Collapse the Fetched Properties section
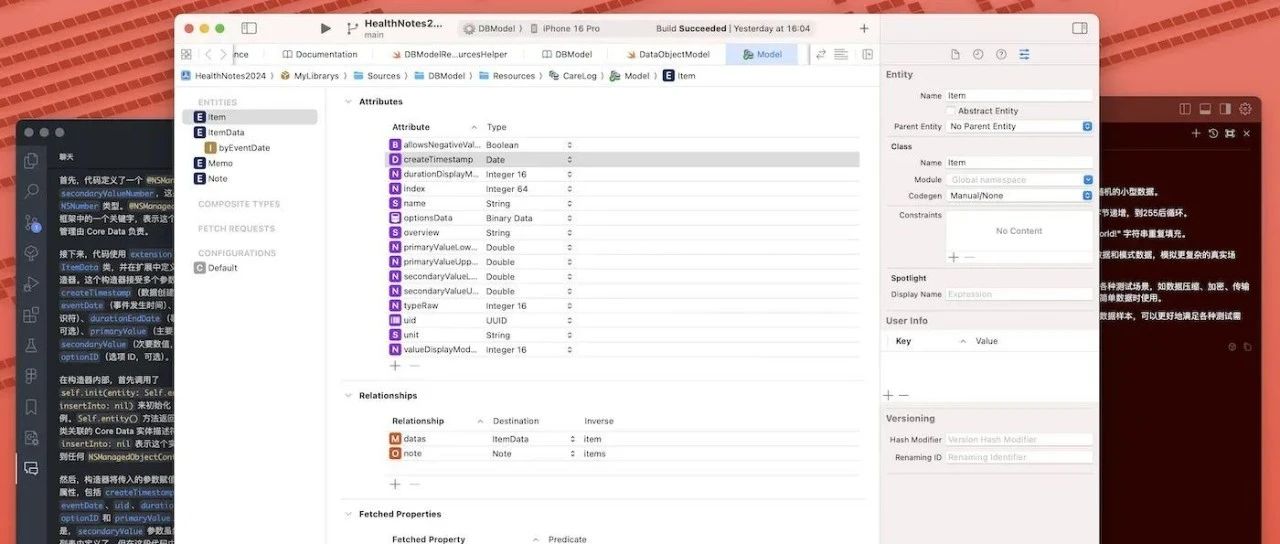 click(x=348, y=514)
